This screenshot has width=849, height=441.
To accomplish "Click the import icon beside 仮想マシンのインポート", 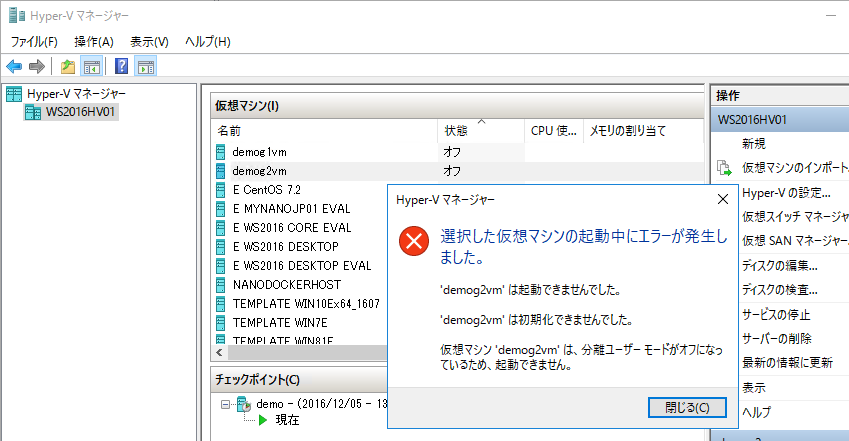I will [724, 168].
